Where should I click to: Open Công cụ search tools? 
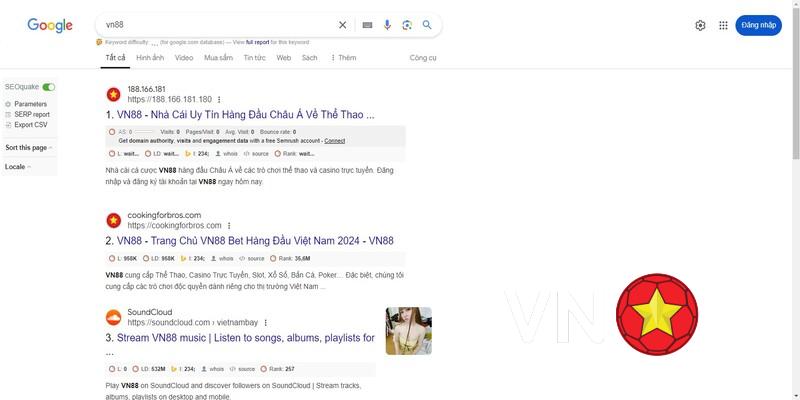coord(423,58)
